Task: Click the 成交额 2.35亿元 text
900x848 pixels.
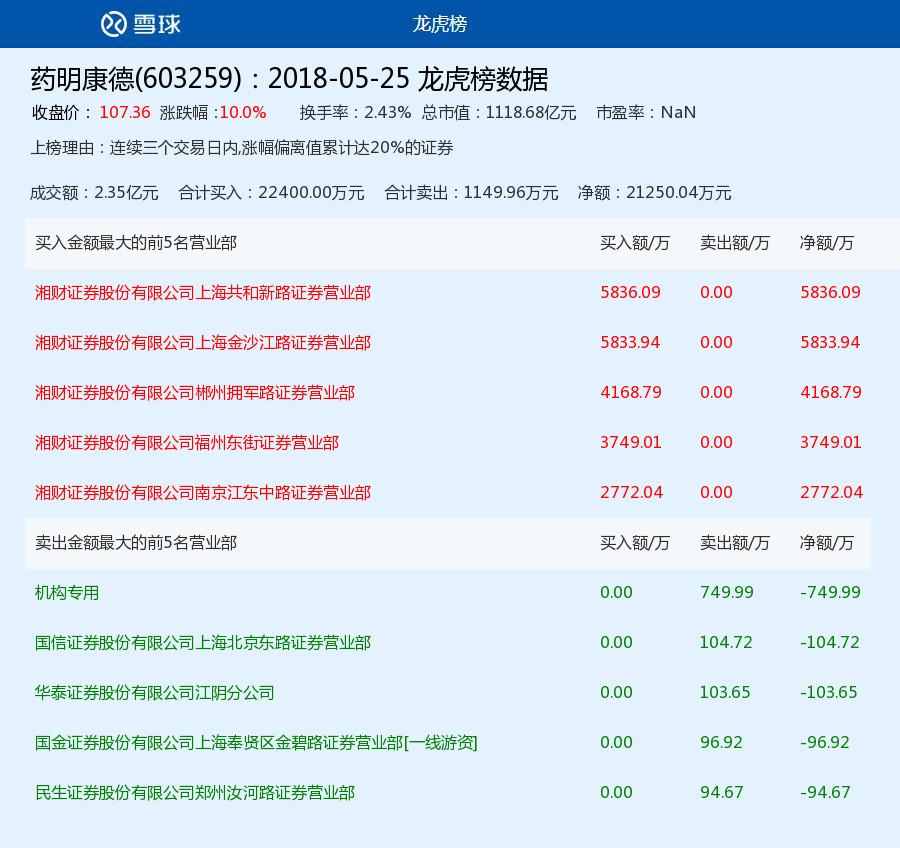Action: coord(94,192)
